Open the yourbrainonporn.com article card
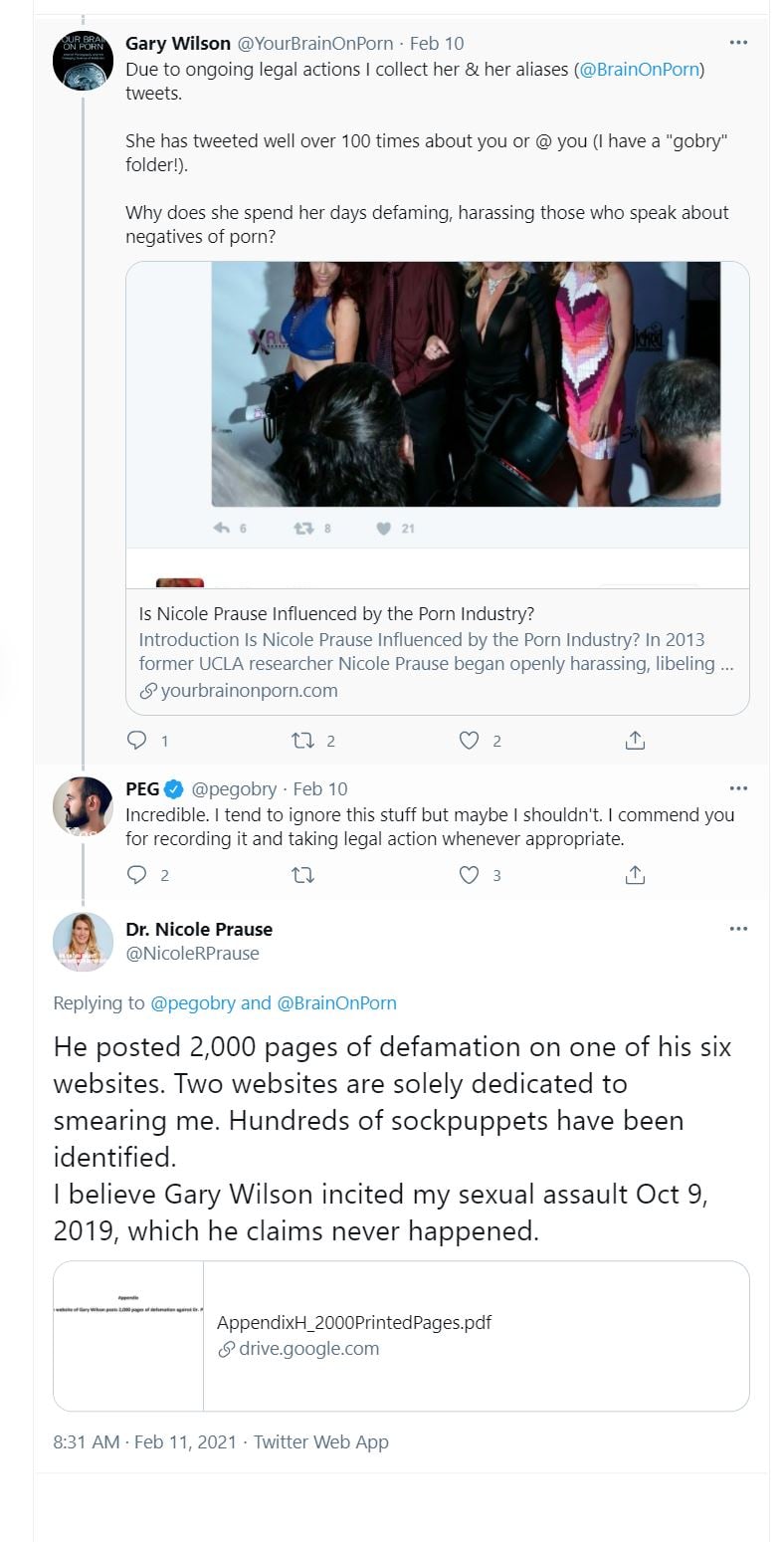The image size is (784, 1542). click(x=437, y=651)
